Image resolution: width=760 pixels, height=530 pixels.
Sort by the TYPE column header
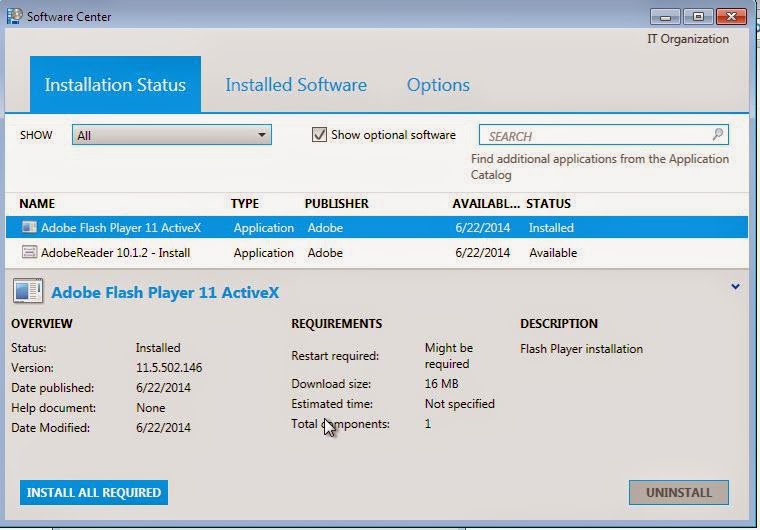[245, 204]
